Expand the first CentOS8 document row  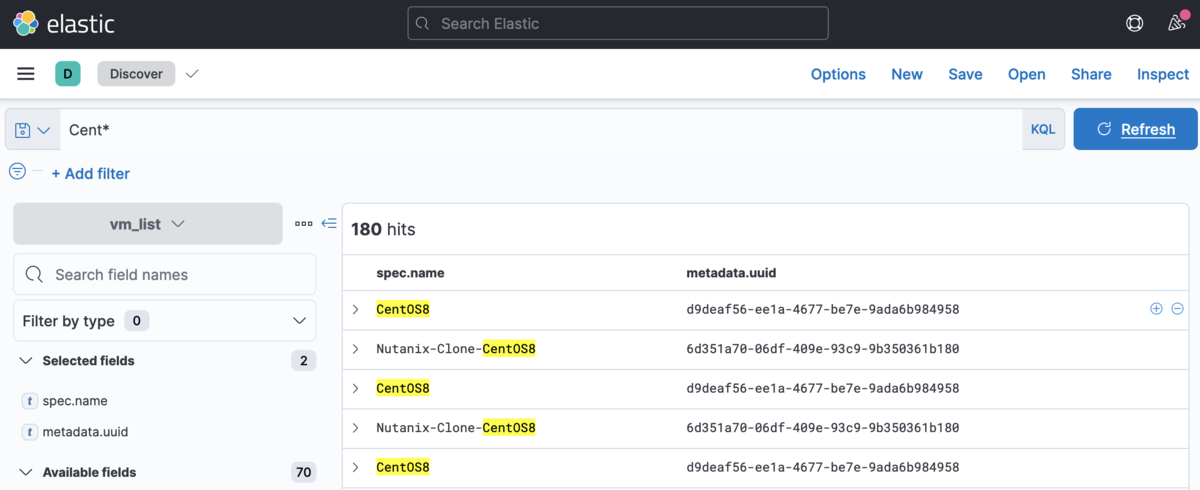pyautogui.click(x=355, y=310)
